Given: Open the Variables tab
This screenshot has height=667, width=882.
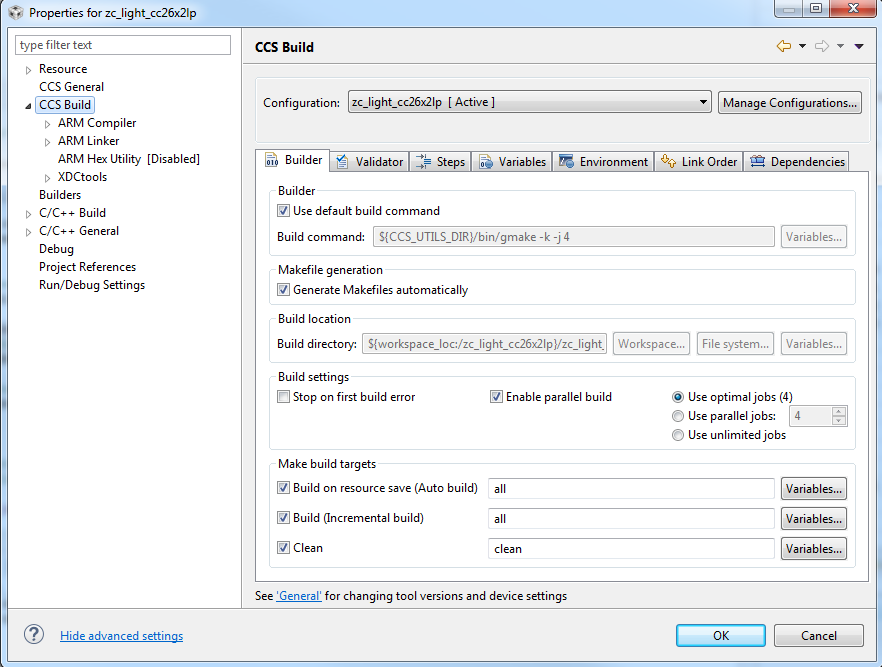Looking at the screenshot, I should pyautogui.click(x=512, y=162).
